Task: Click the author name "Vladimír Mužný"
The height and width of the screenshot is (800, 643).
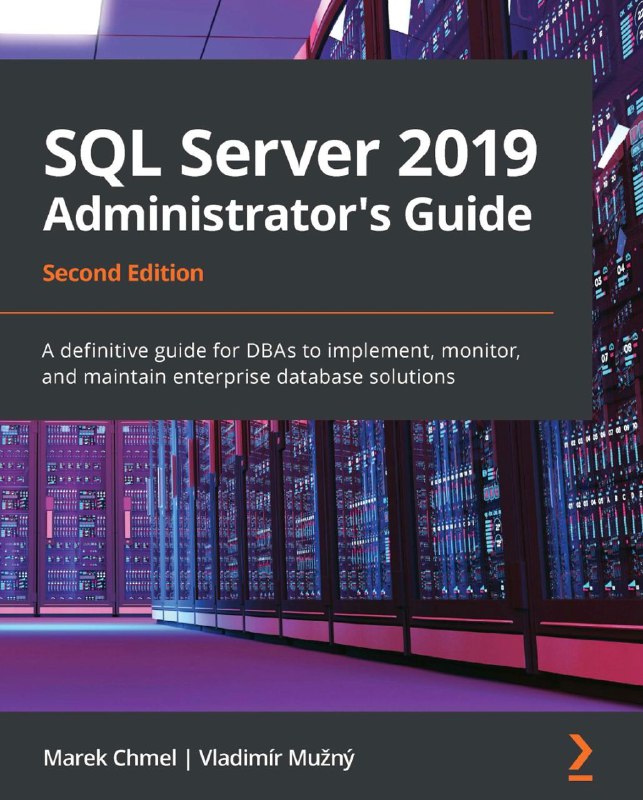Action: click(x=276, y=759)
